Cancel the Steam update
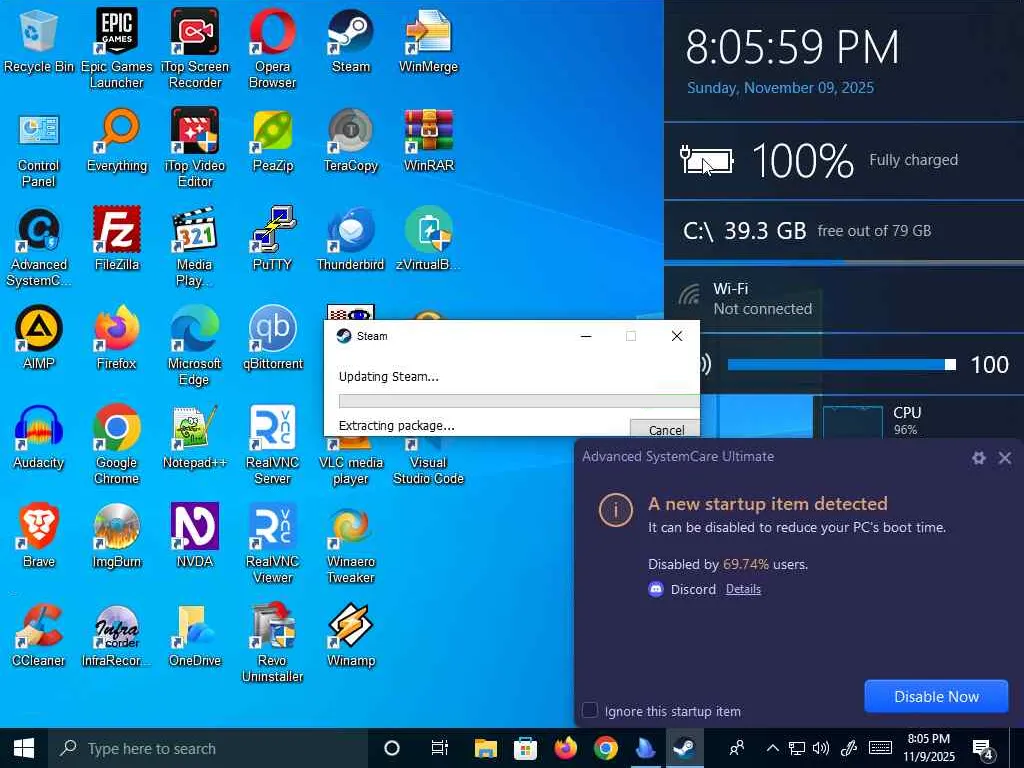The width and height of the screenshot is (1024, 768). (665, 429)
